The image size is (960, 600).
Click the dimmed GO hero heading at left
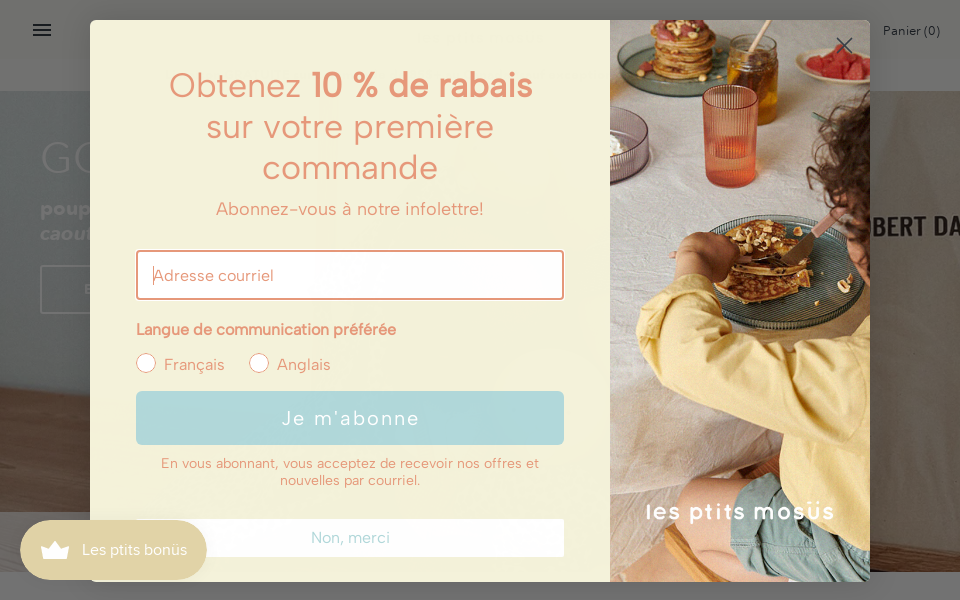tap(66, 158)
